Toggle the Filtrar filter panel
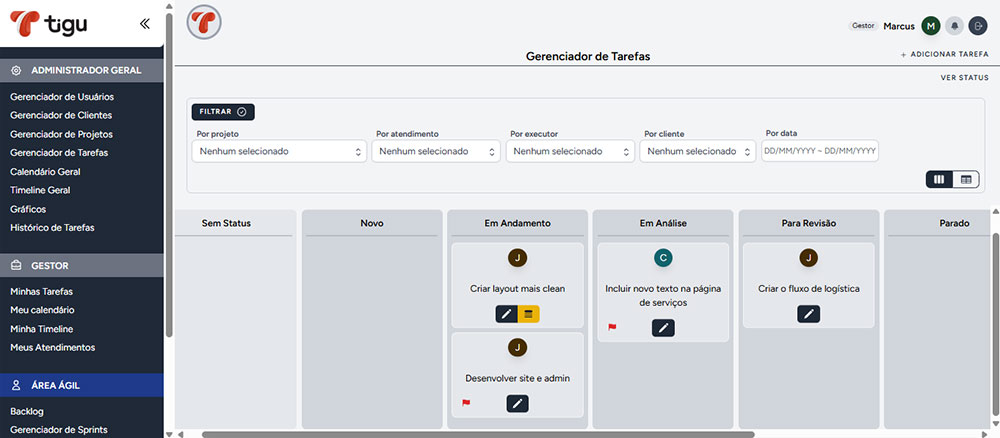 [223, 112]
